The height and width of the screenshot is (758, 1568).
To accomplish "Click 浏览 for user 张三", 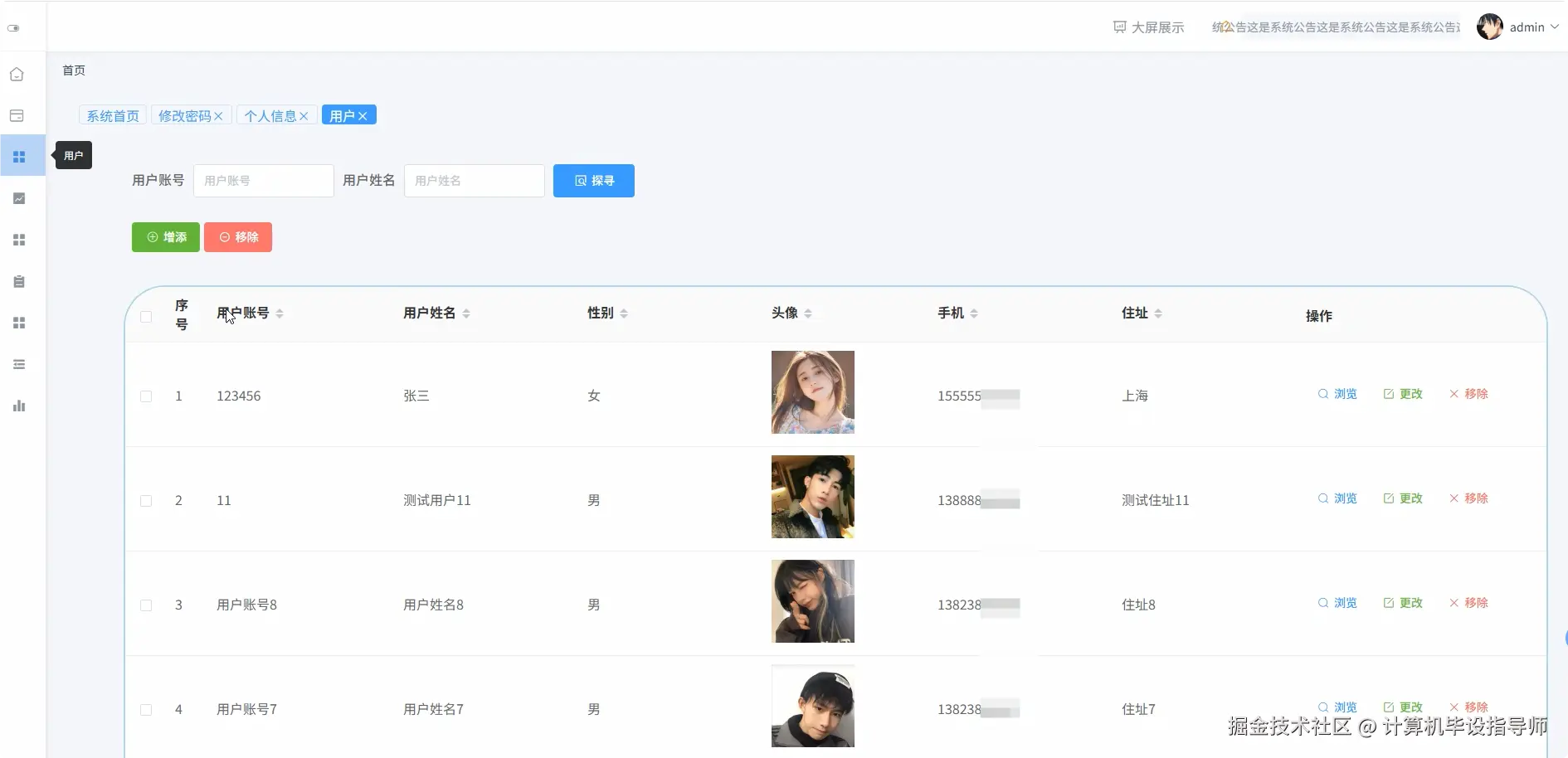I will pyautogui.click(x=1337, y=394).
